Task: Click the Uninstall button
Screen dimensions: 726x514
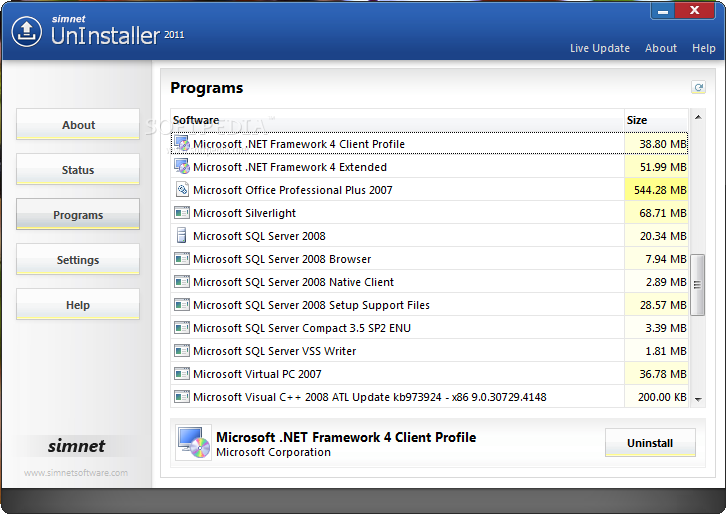Action: click(650, 443)
